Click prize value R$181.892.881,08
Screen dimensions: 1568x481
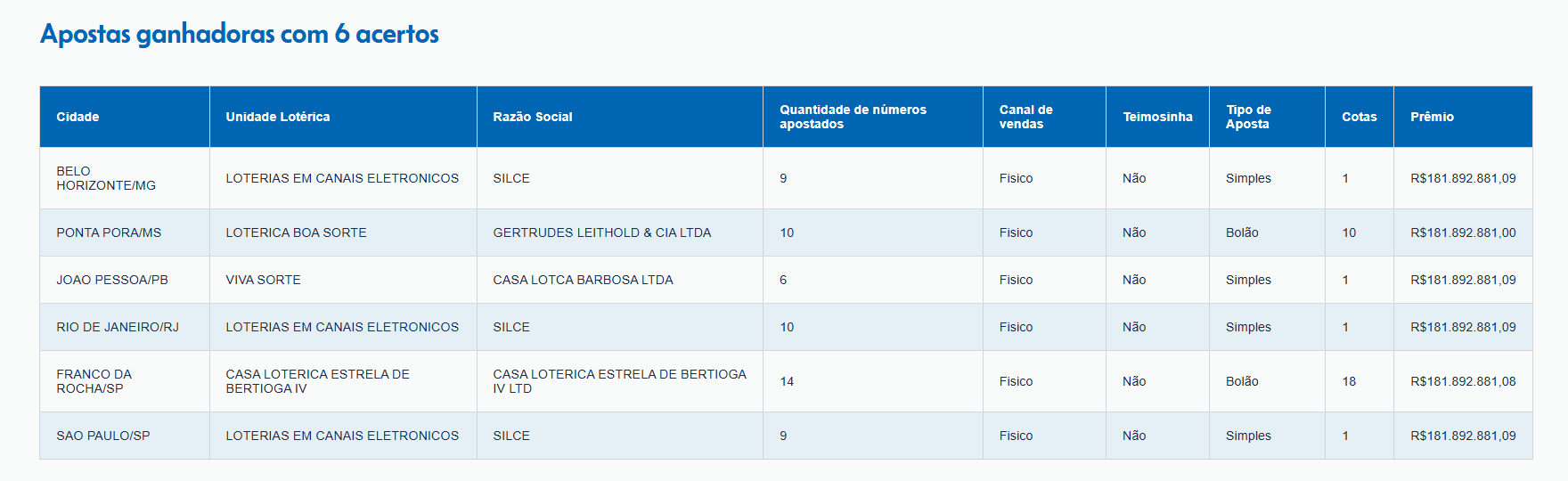(1463, 381)
